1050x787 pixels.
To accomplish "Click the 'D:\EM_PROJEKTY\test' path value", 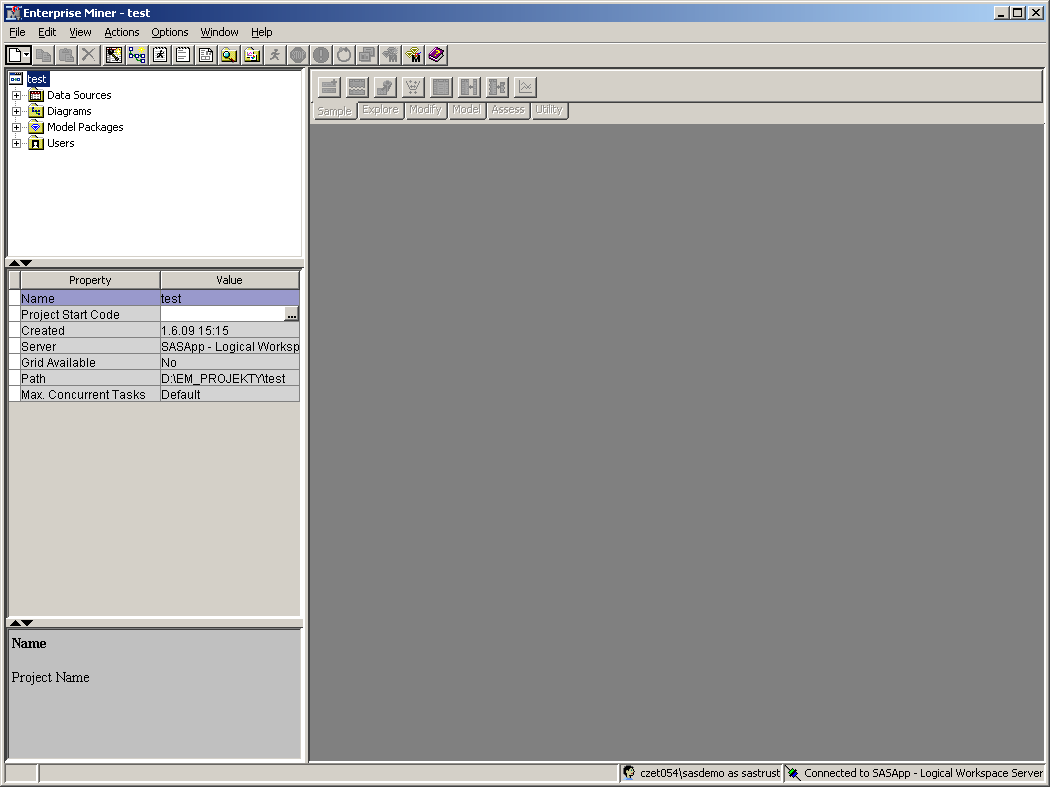I will click(223, 378).
